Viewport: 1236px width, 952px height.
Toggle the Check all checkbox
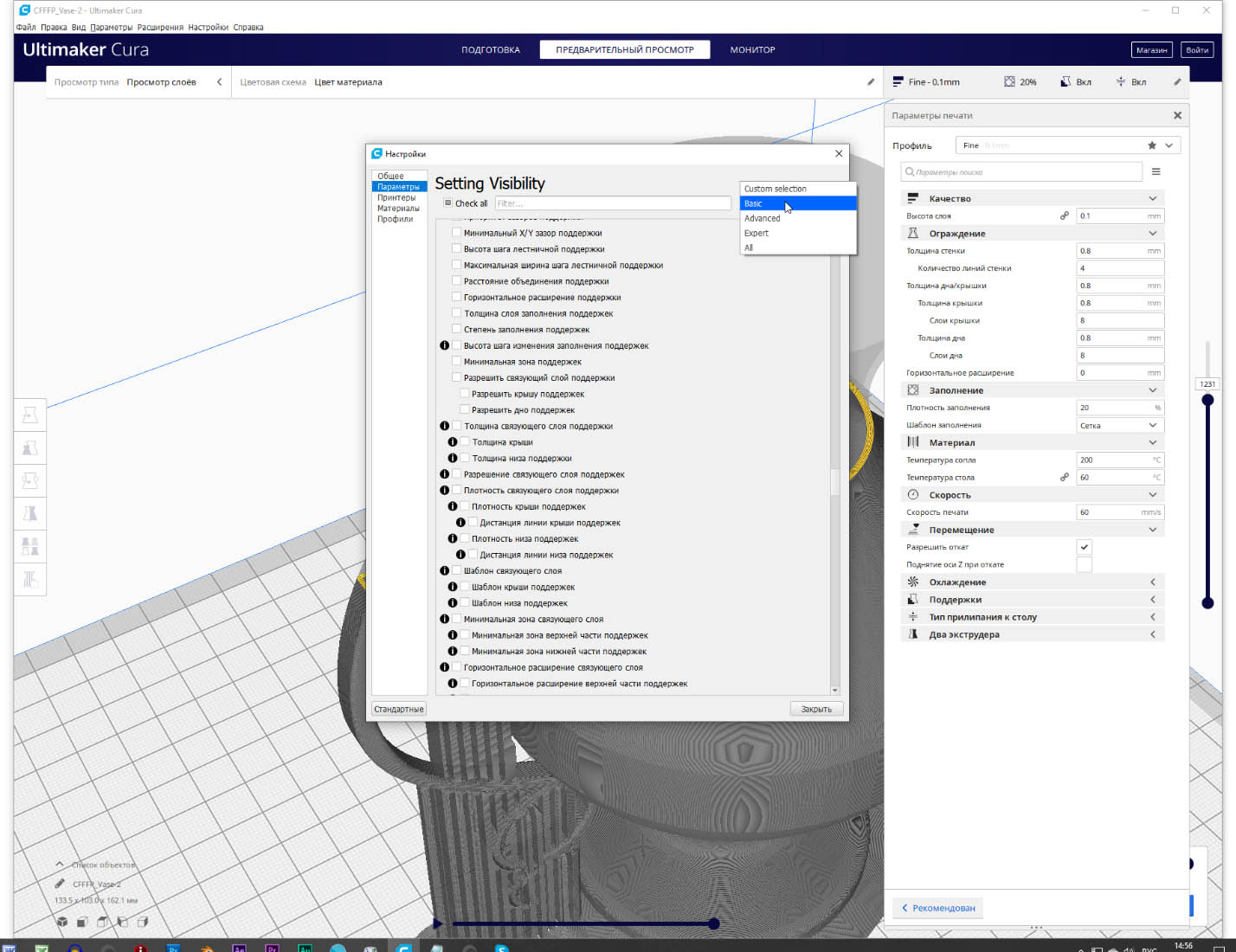coord(447,203)
